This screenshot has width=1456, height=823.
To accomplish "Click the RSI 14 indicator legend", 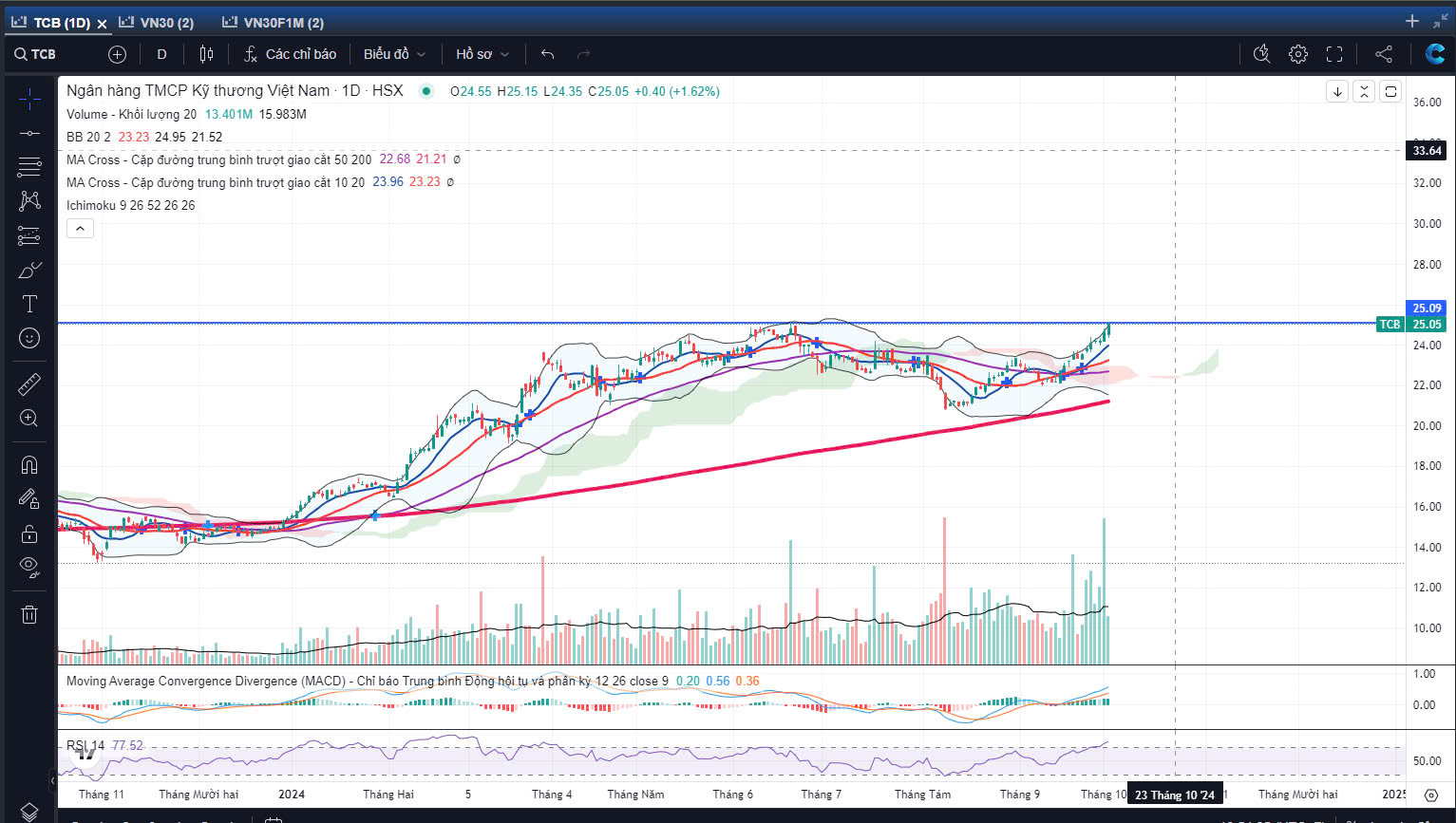I will click(85, 745).
